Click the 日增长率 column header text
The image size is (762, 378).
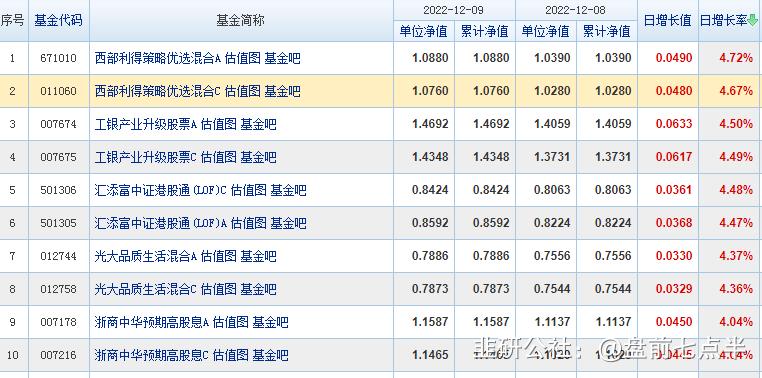[724, 20]
